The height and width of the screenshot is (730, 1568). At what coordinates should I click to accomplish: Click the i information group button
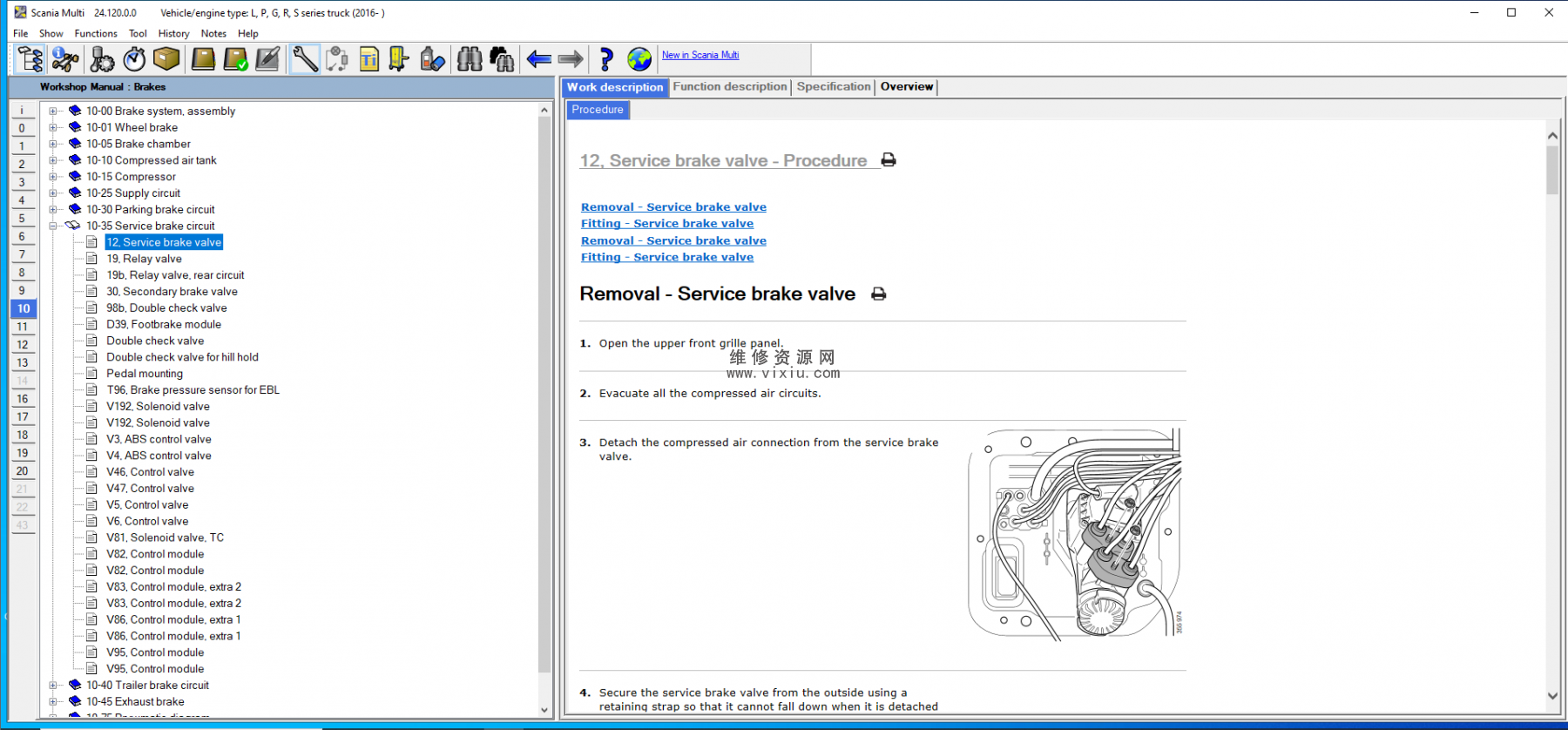coord(23,111)
